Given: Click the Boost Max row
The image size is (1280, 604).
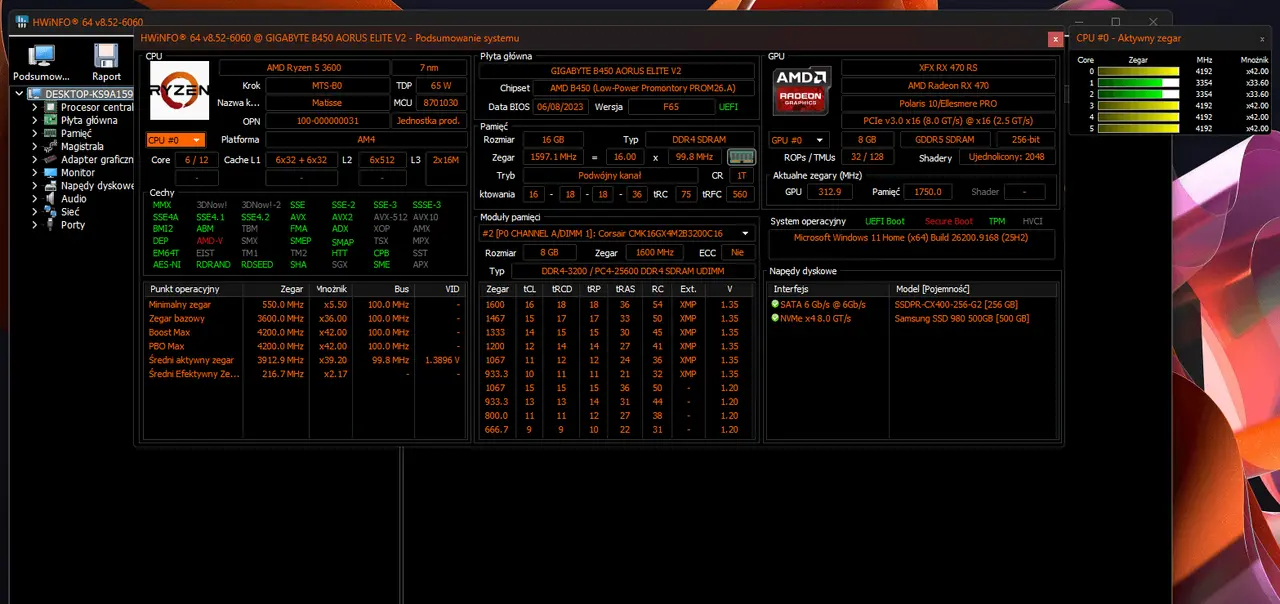Looking at the screenshot, I should coord(305,332).
